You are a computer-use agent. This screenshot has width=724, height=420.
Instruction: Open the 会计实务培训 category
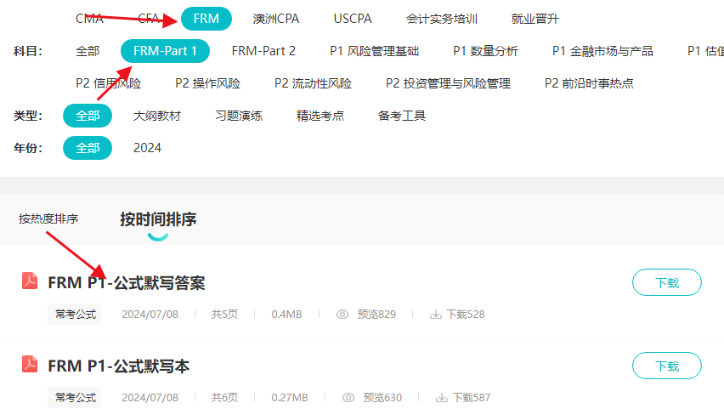point(442,18)
